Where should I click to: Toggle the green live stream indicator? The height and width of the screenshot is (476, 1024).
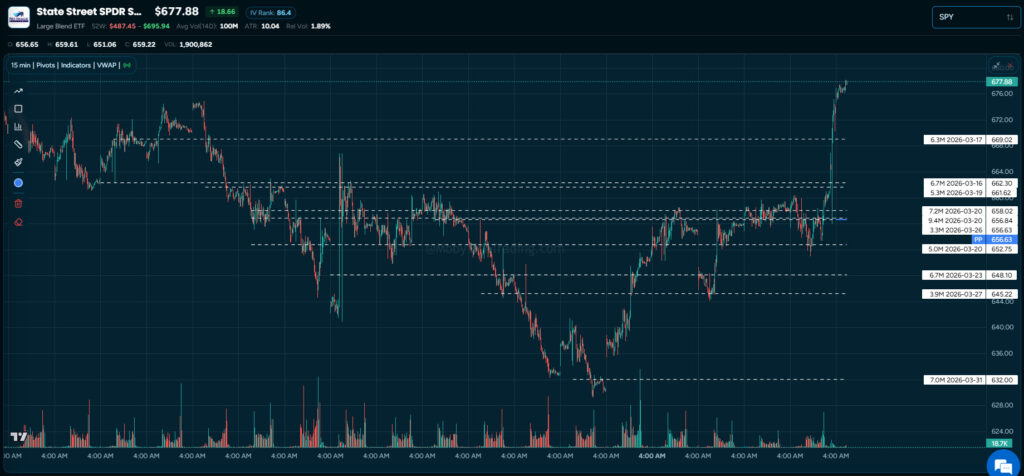click(127, 65)
